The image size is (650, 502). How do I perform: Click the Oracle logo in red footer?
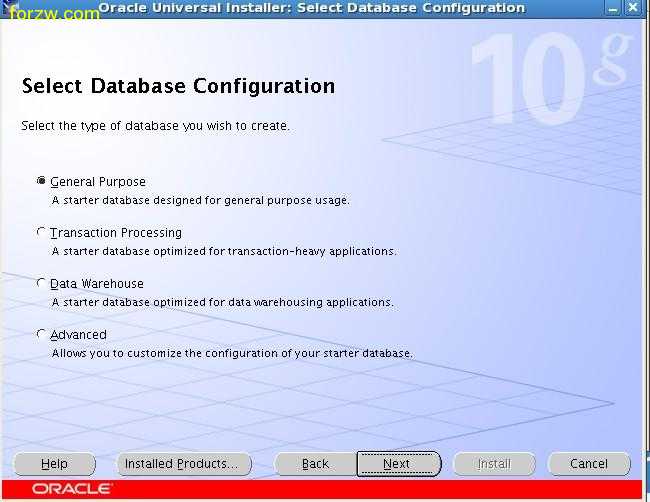73,489
